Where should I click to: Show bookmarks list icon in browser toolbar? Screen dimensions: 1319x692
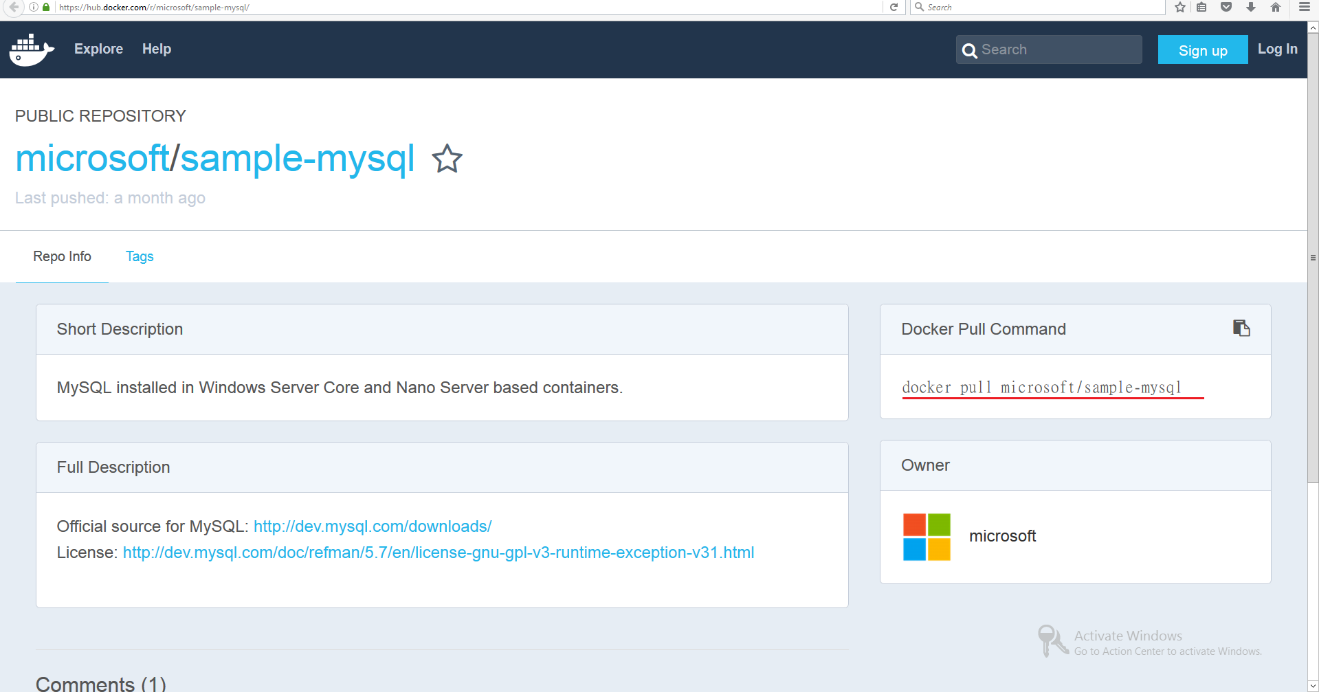click(1202, 7)
